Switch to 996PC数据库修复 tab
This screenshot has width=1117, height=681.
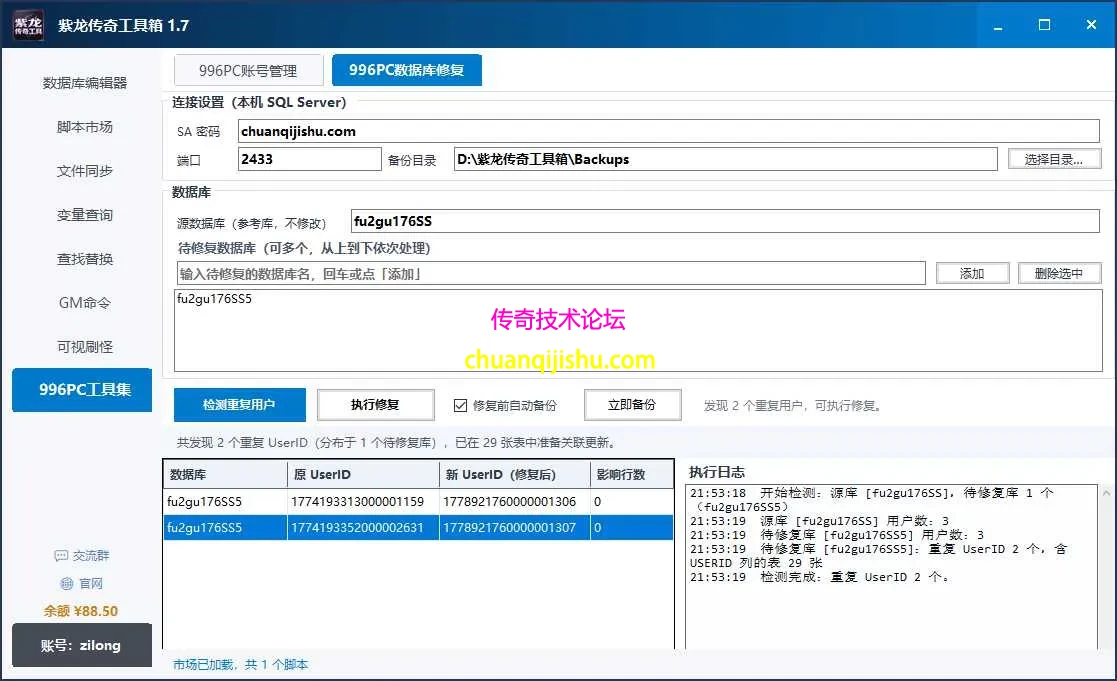(x=406, y=70)
